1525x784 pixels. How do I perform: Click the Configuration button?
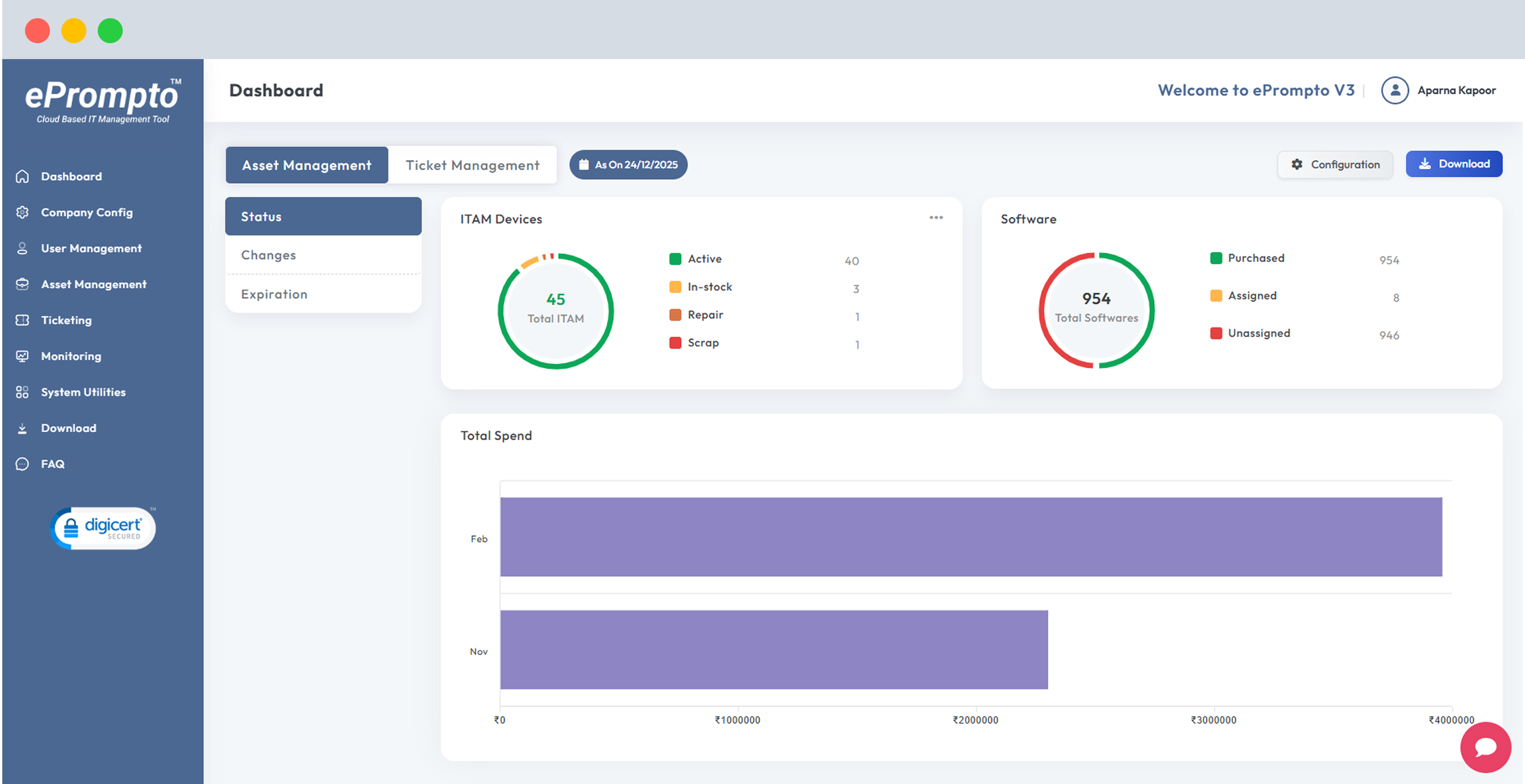pyautogui.click(x=1335, y=165)
